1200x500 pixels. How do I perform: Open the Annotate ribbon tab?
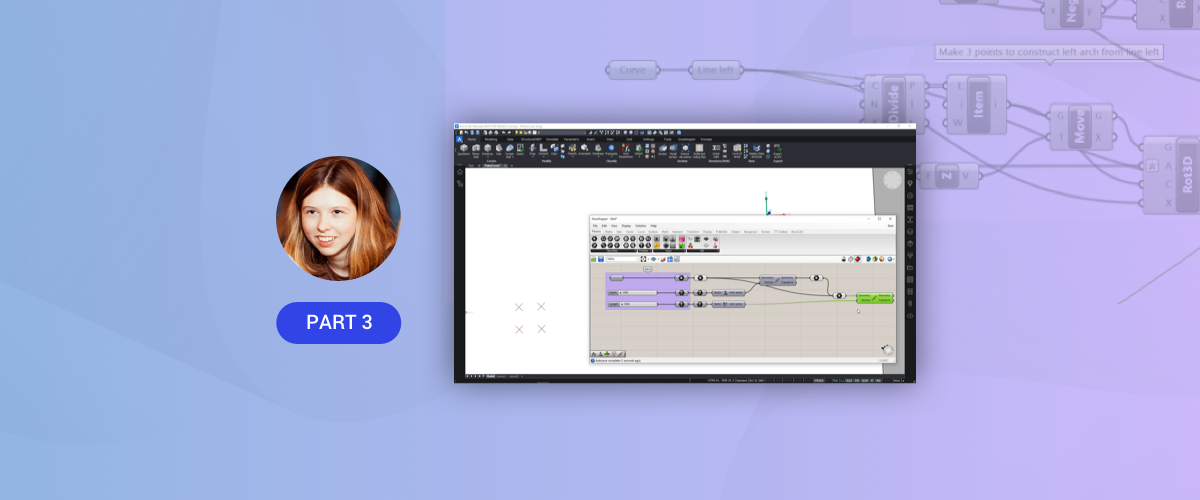552,139
